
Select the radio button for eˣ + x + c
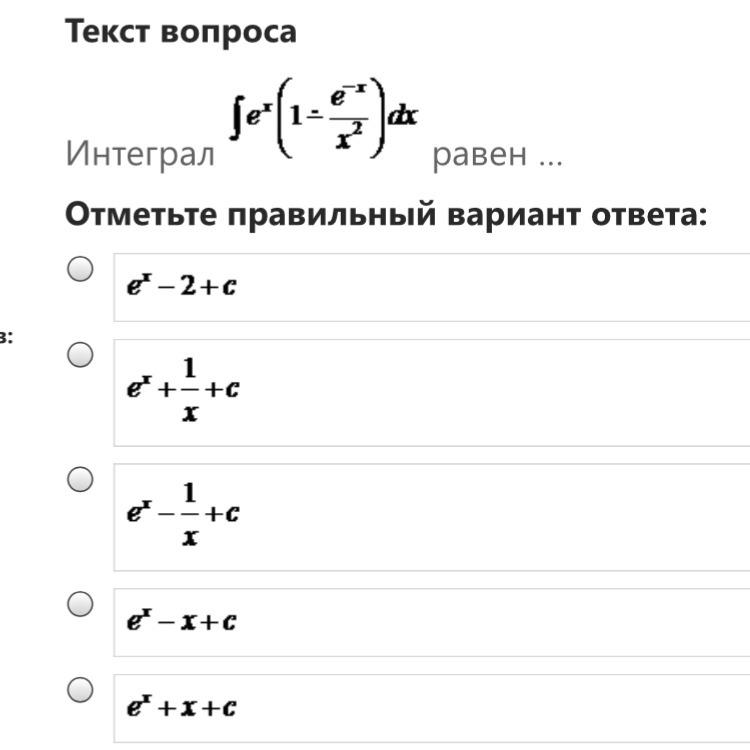tap(80, 690)
